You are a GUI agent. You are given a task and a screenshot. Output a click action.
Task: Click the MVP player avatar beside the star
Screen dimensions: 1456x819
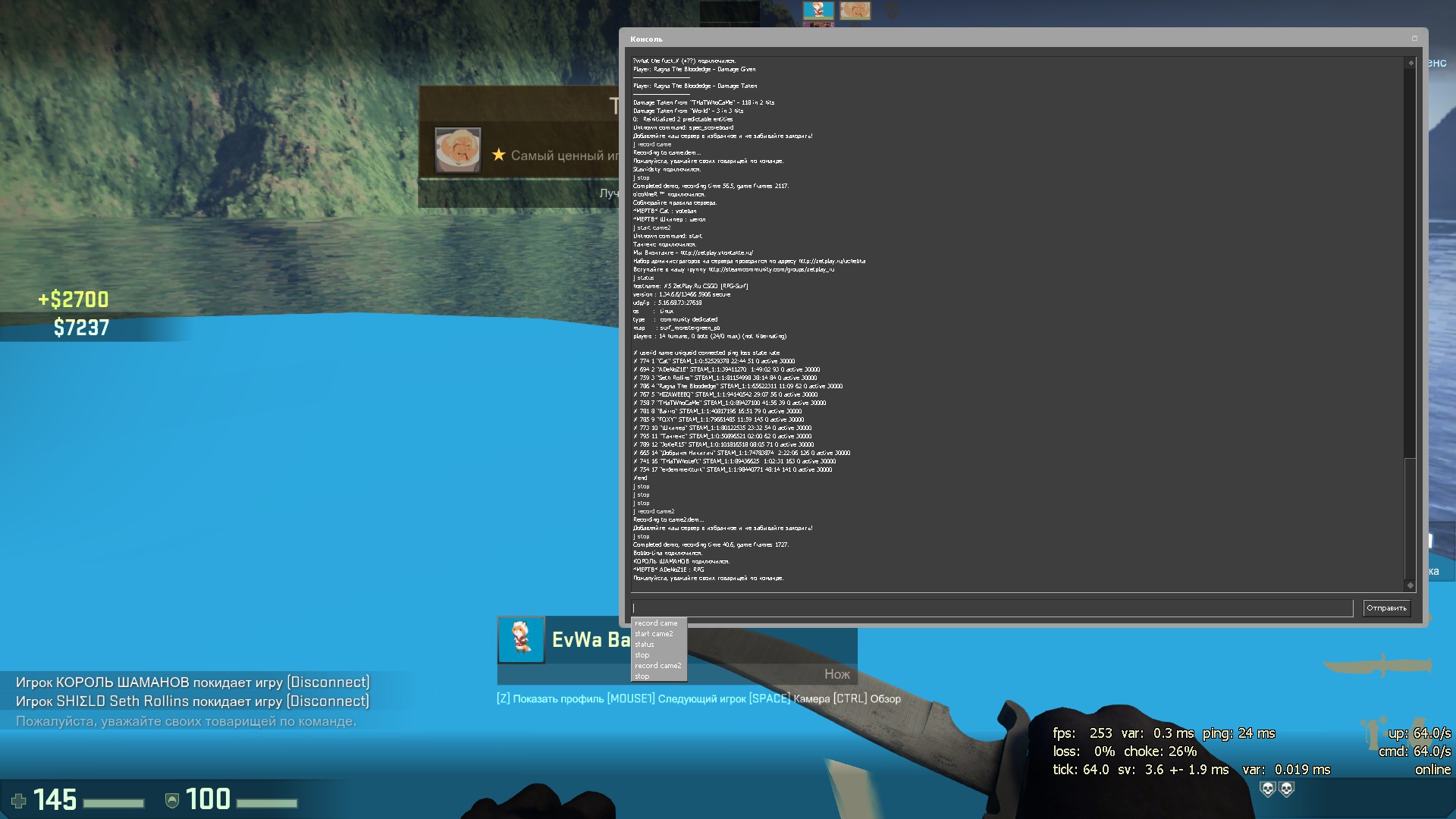pyautogui.click(x=457, y=149)
